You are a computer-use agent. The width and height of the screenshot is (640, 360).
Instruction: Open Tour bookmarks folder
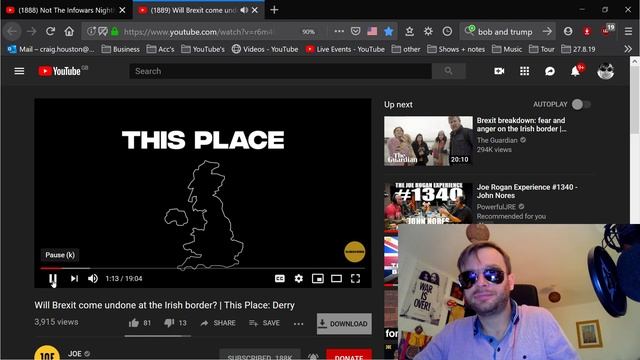tap(542, 49)
